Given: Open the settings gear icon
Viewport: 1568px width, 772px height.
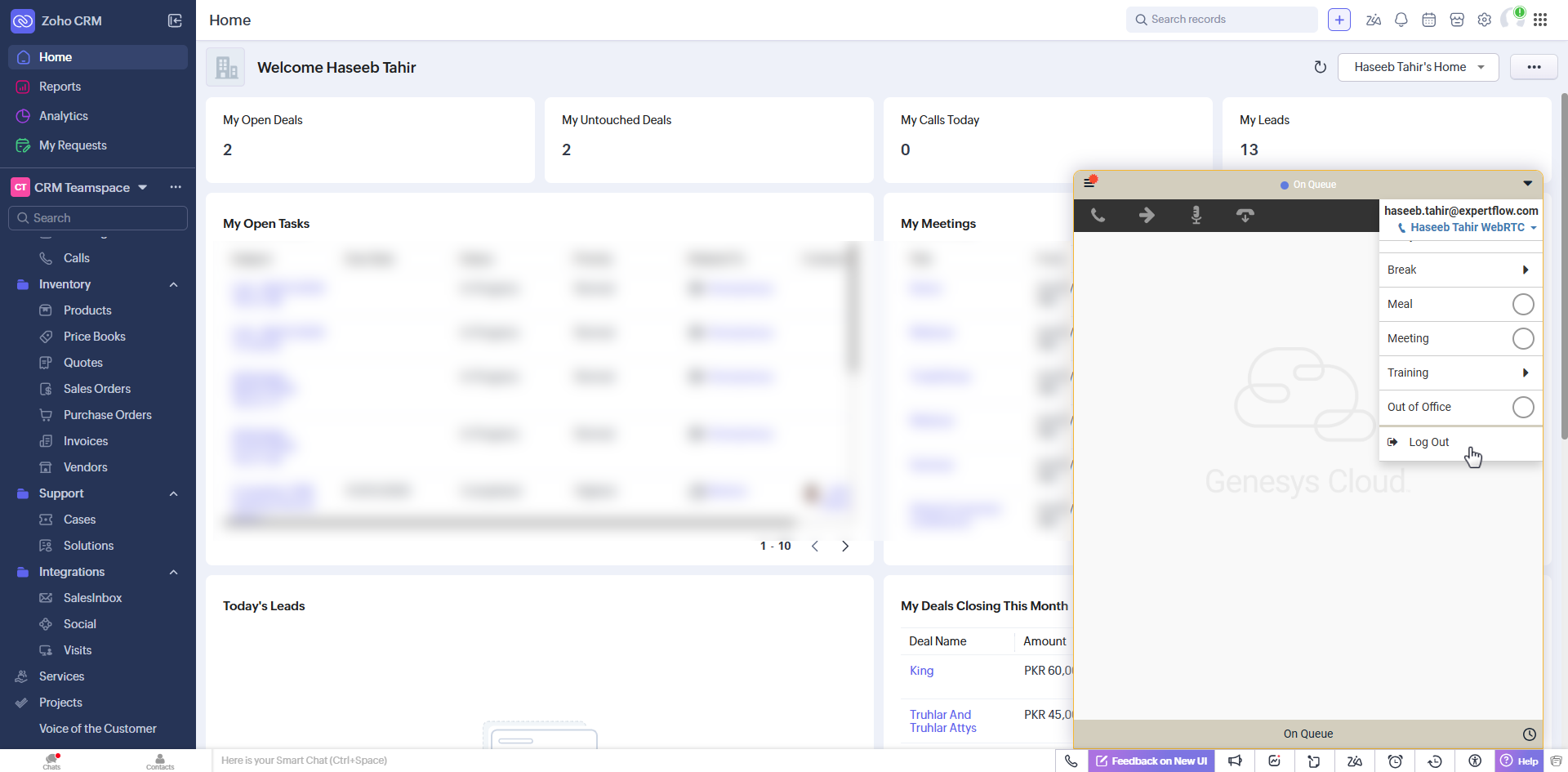Looking at the screenshot, I should point(1485,20).
